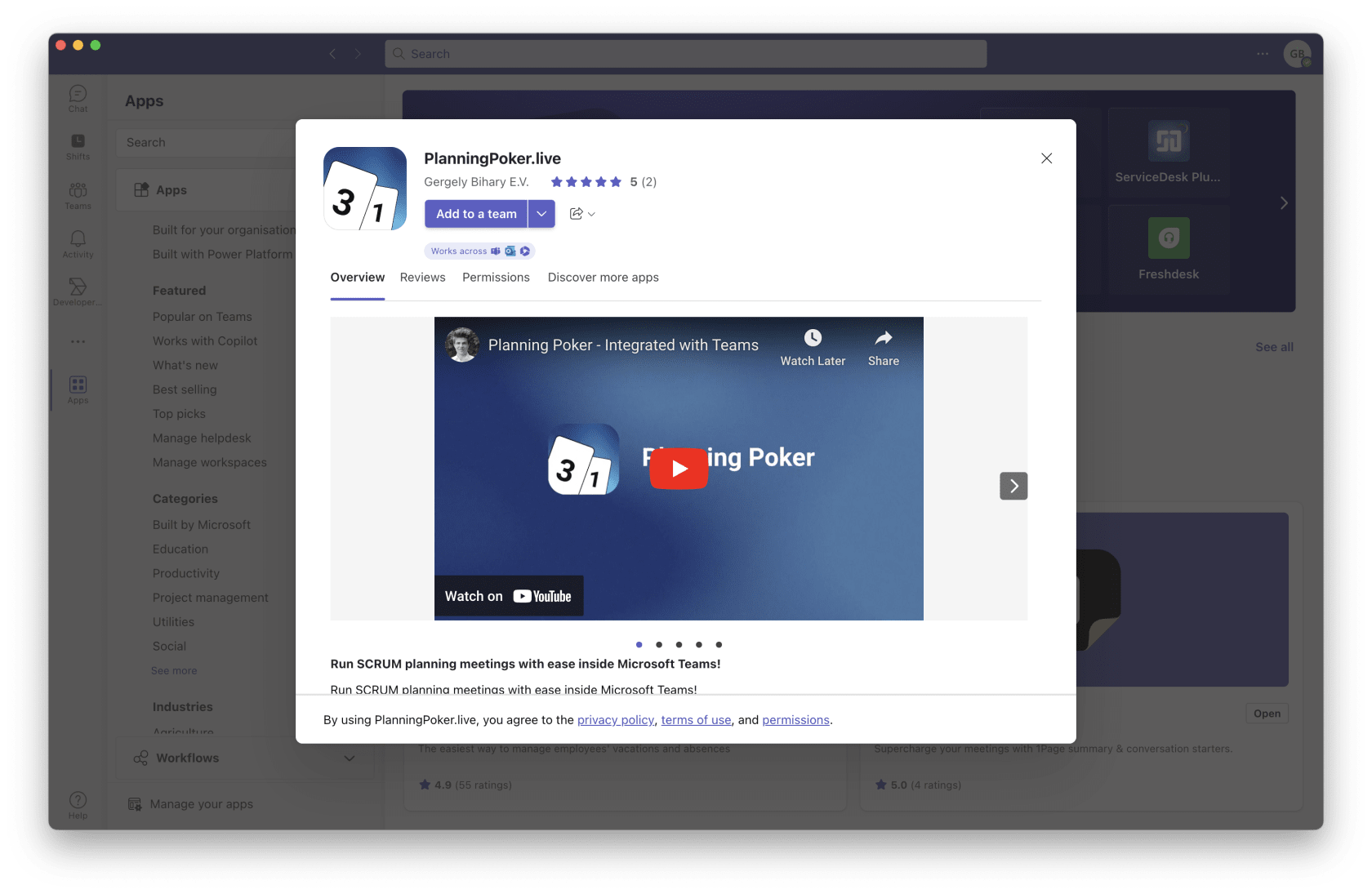Select Best selling in Featured list

185,389
